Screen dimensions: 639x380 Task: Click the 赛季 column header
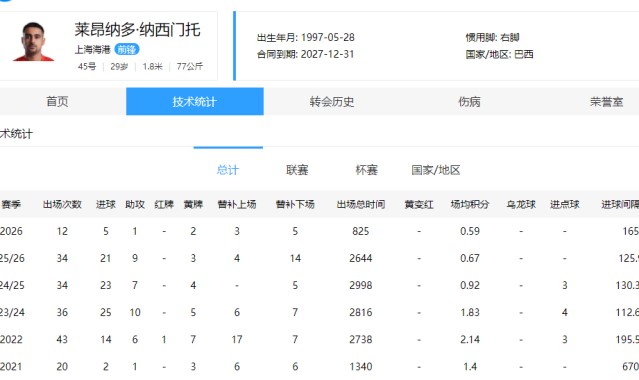[x=11, y=204]
